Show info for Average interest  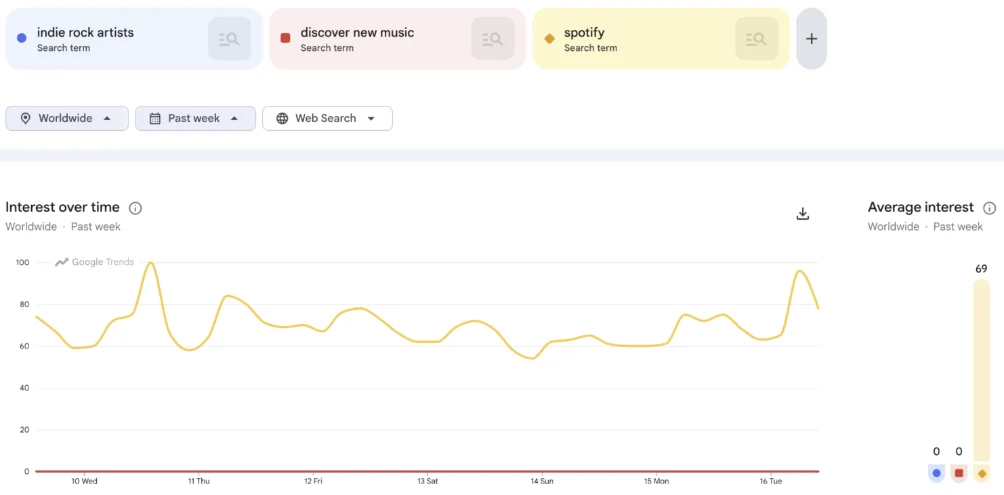pyautogui.click(x=989, y=208)
